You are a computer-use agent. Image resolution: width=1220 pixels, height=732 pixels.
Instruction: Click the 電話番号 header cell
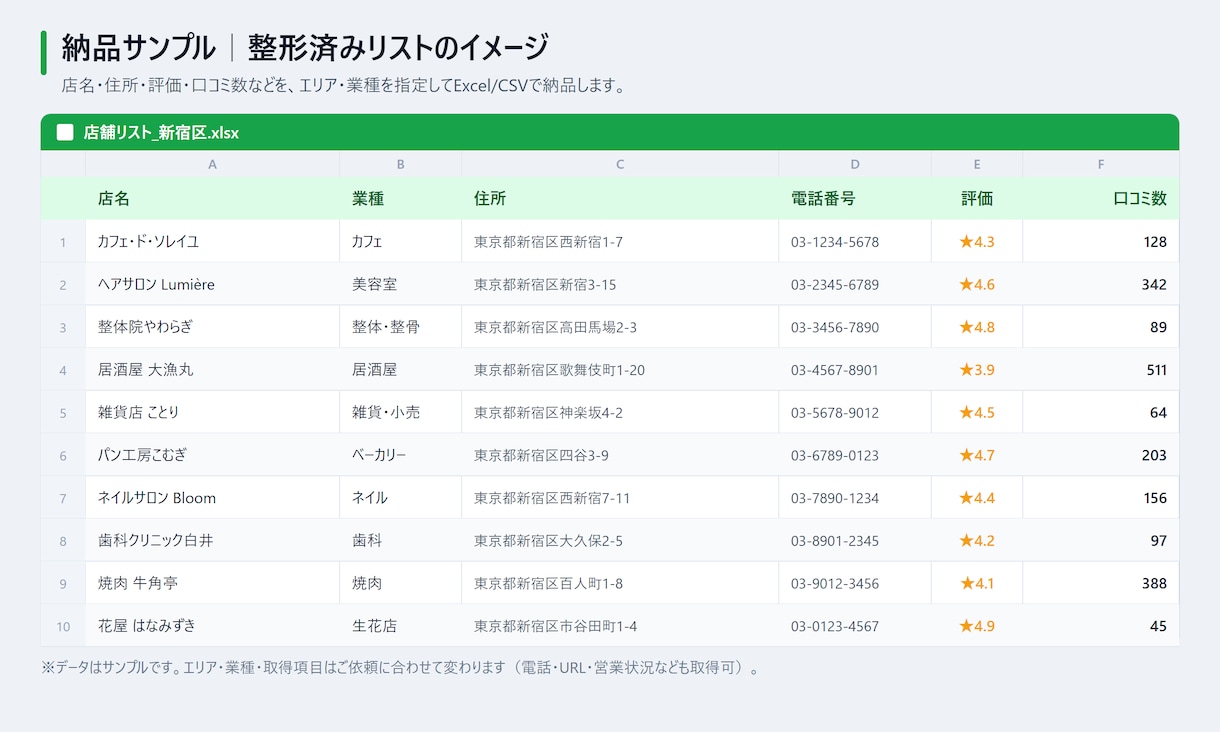click(x=855, y=198)
